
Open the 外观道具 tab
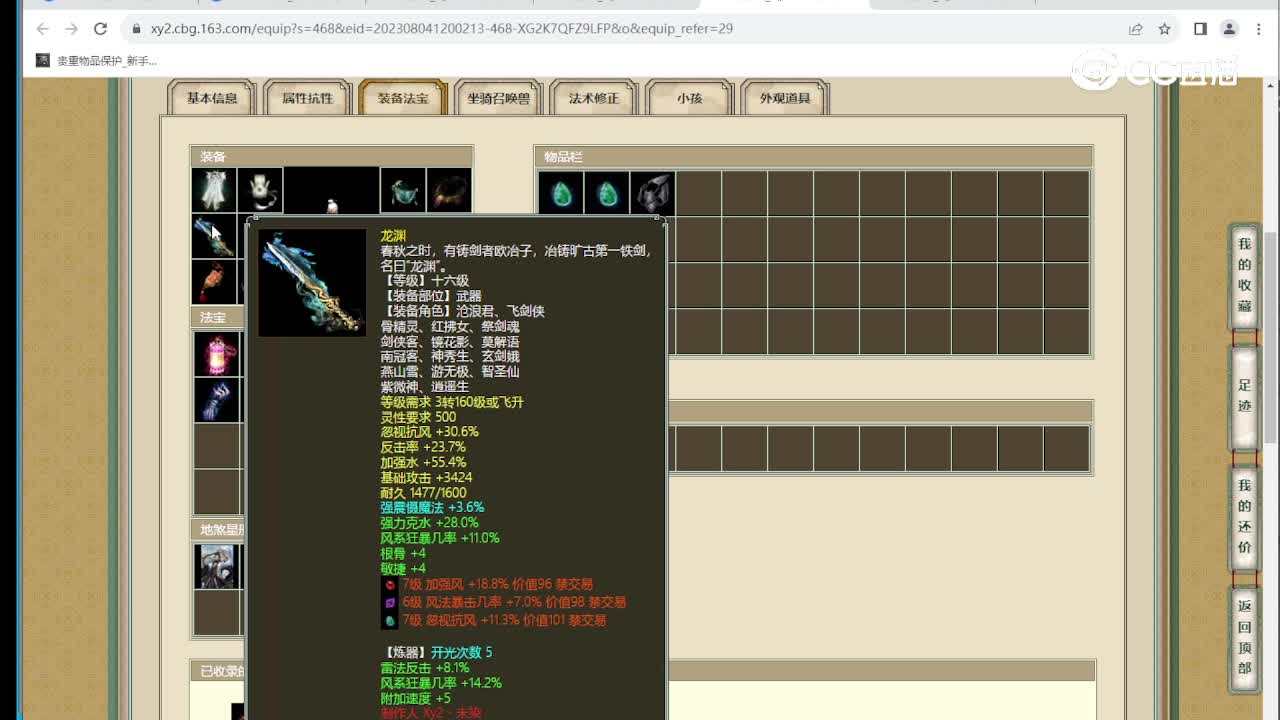(x=785, y=98)
